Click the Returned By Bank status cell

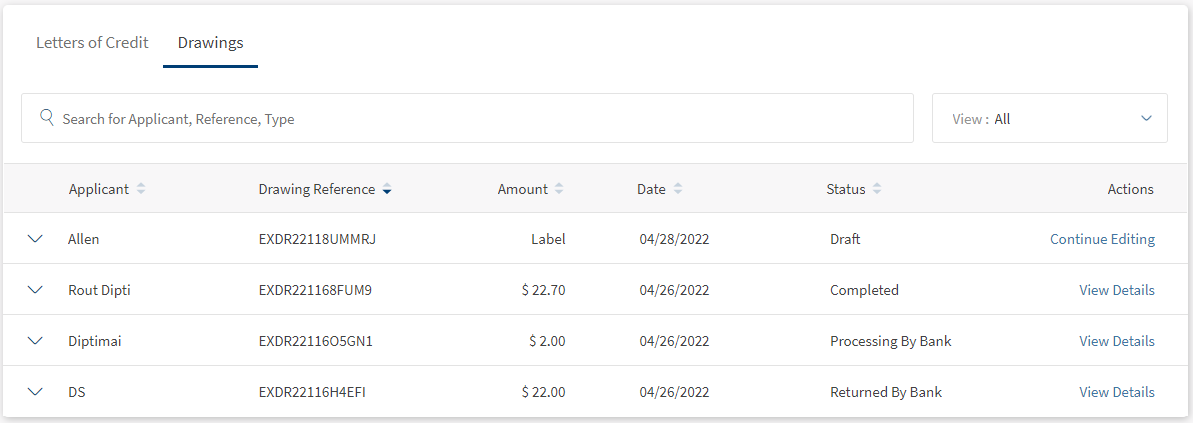[x=886, y=392]
